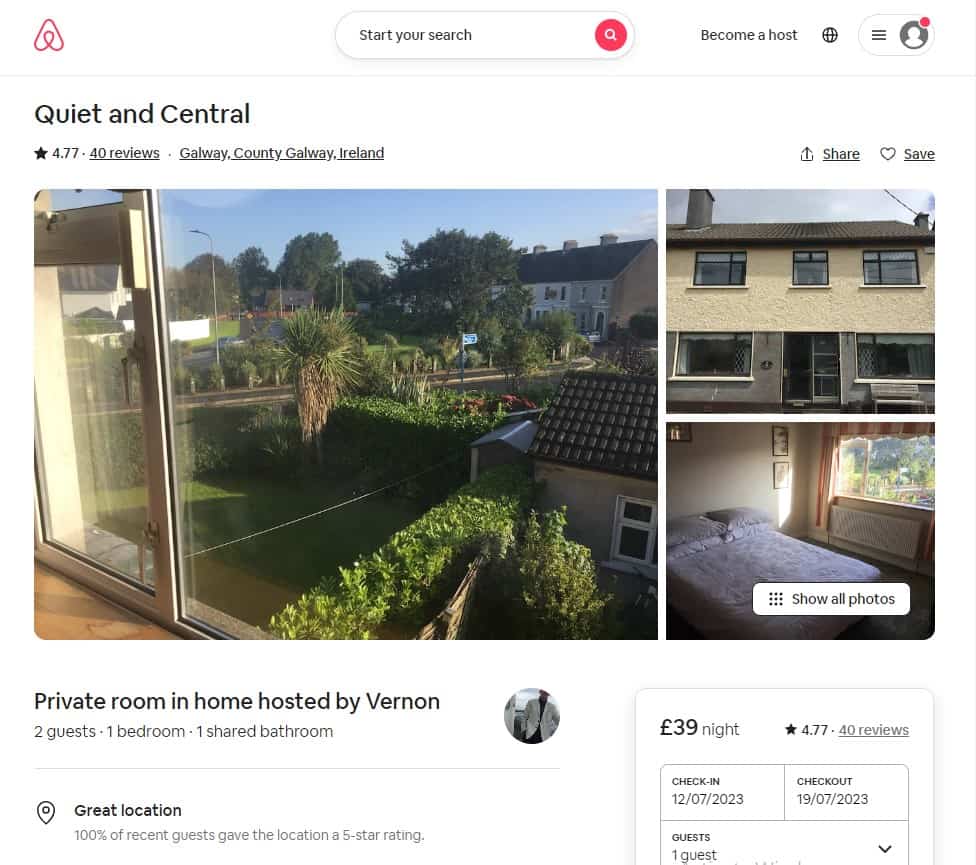
Task: Click Become a host
Action: [748, 35]
